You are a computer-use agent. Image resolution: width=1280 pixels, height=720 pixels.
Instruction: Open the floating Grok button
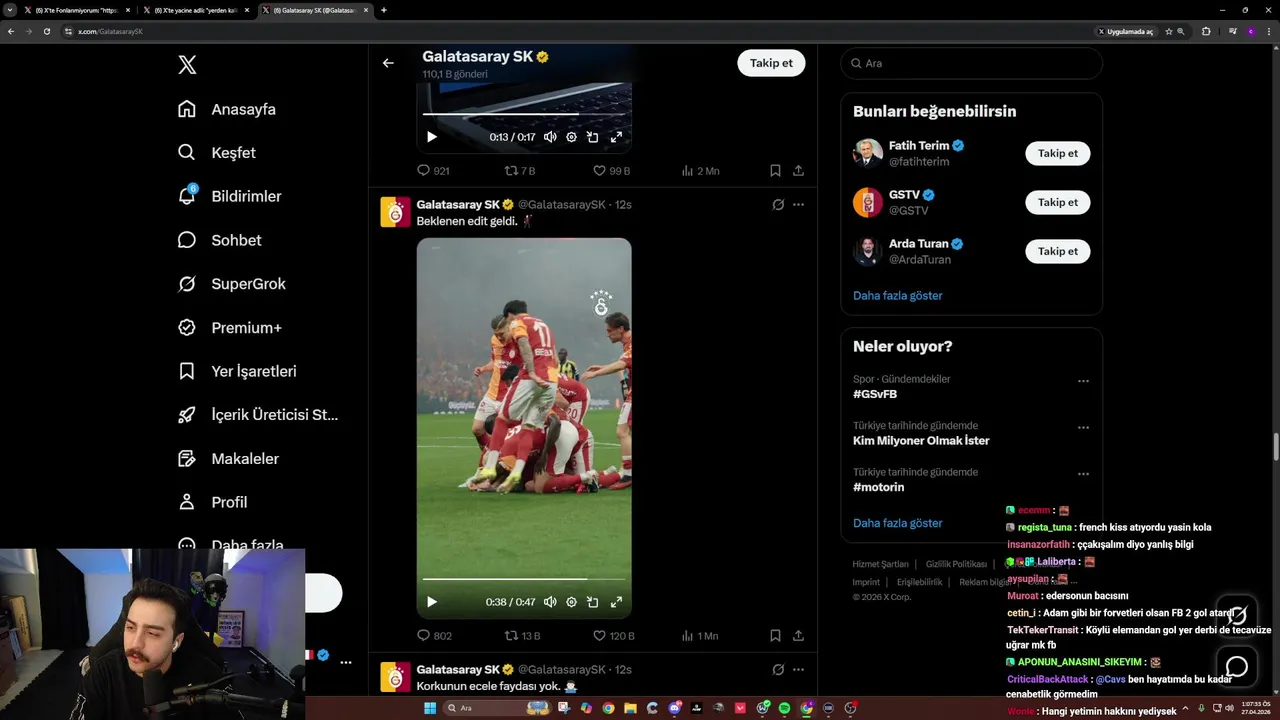(1237, 614)
